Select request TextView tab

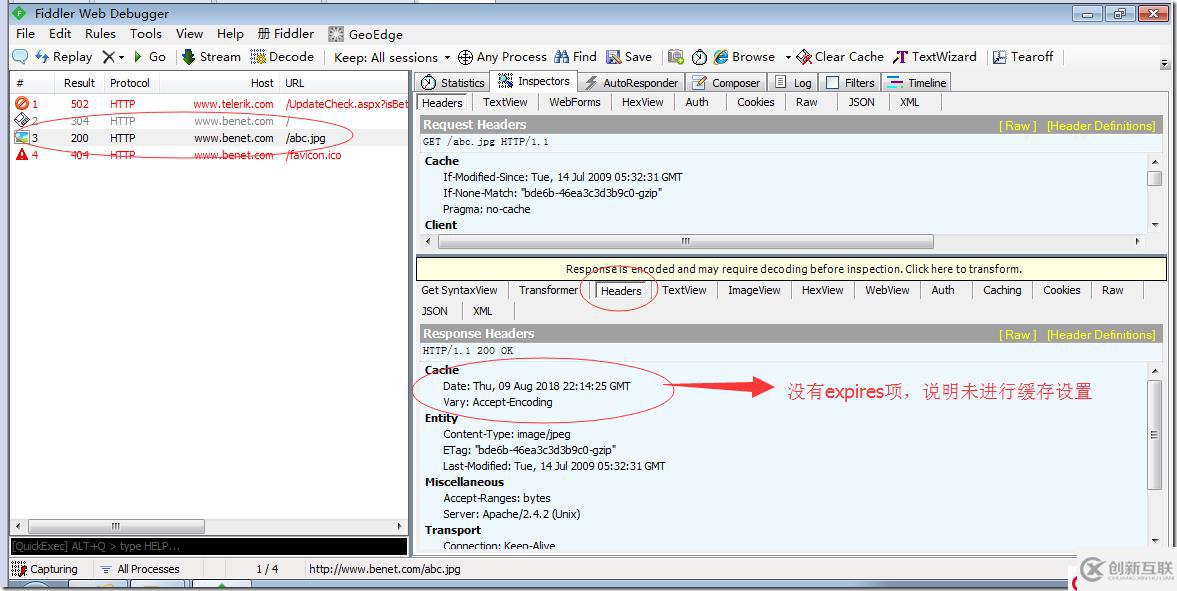click(505, 102)
